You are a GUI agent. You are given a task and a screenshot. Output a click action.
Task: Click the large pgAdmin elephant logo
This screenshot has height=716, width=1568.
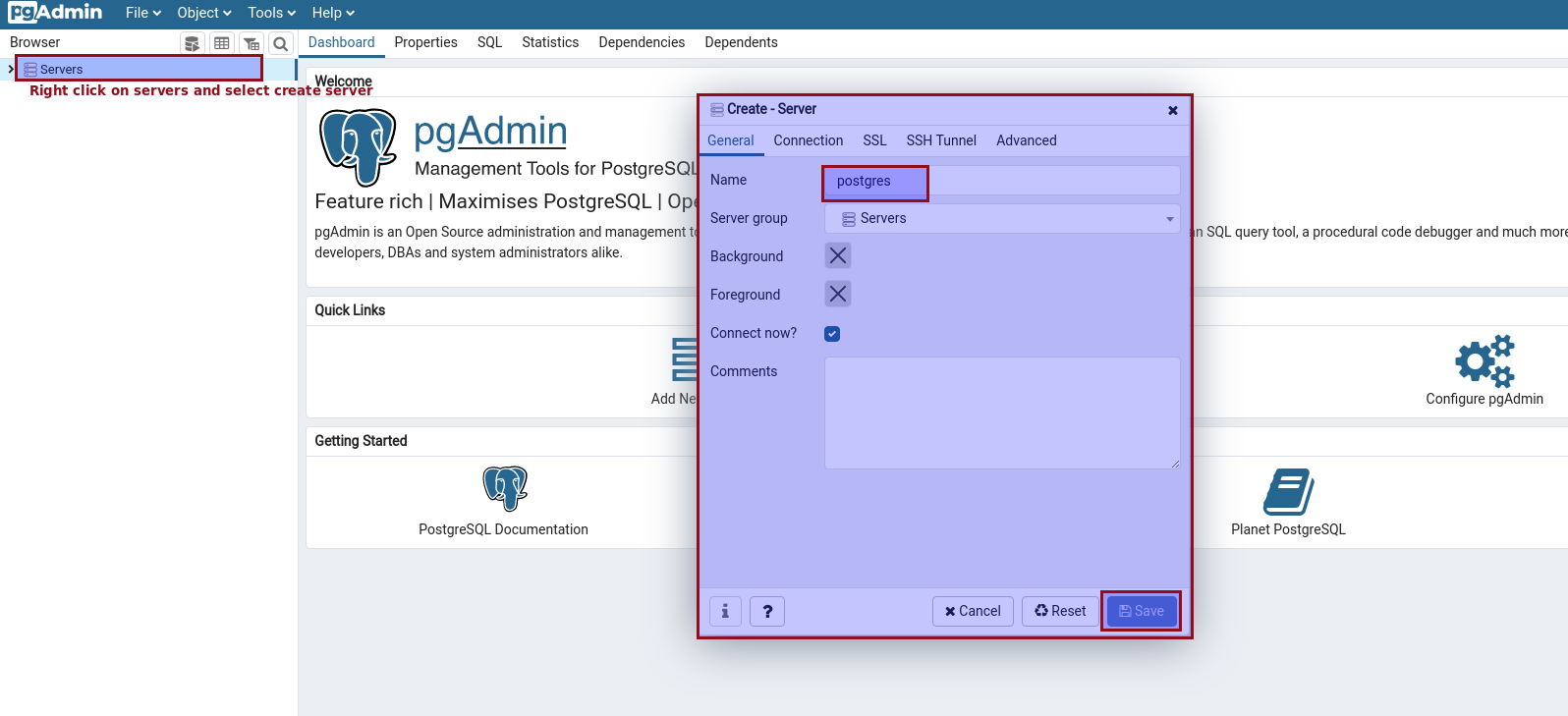click(359, 147)
